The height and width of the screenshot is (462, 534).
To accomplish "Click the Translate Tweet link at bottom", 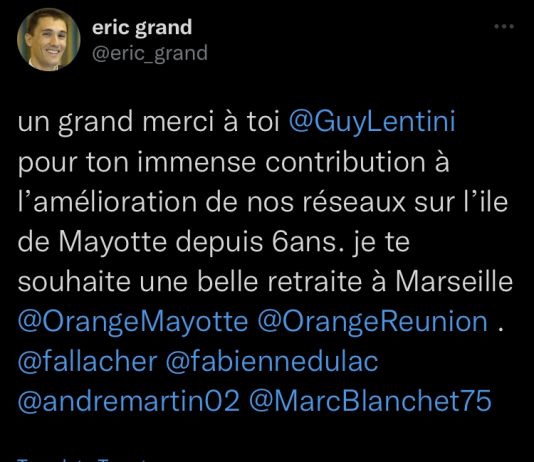I will [x=82, y=460].
